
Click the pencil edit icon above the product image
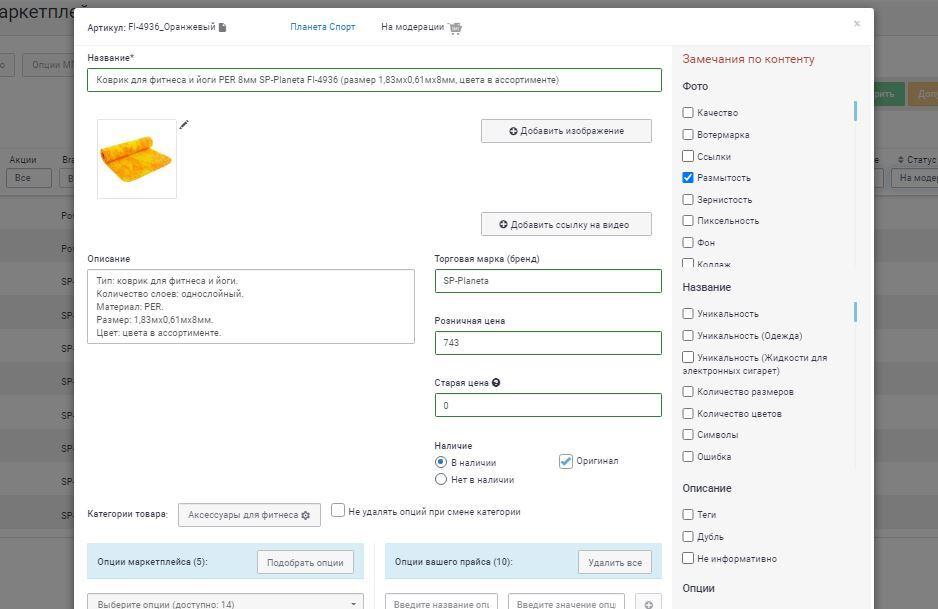pos(184,125)
